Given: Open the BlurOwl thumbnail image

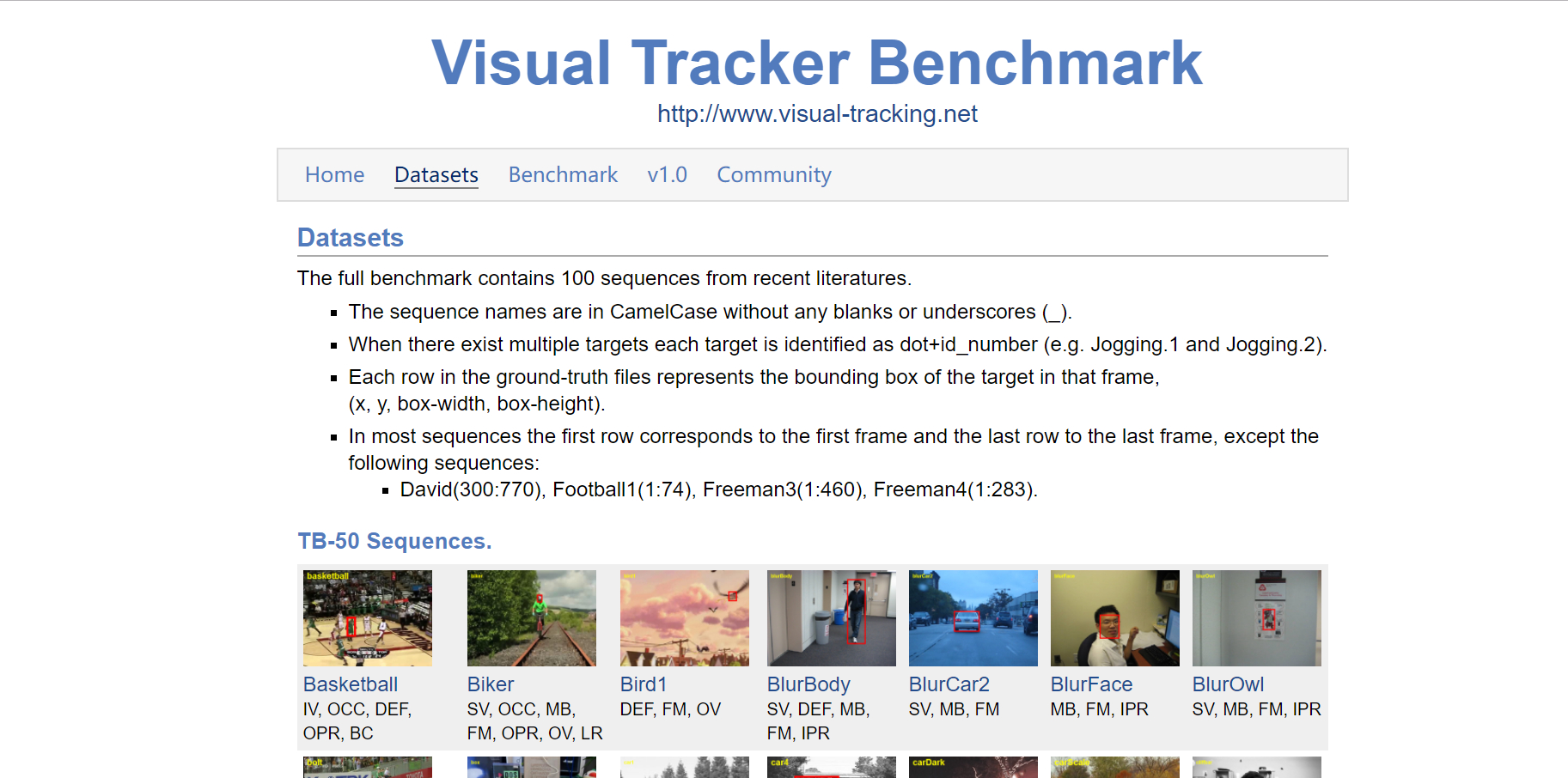Looking at the screenshot, I should pyautogui.click(x=1256, y=618).
